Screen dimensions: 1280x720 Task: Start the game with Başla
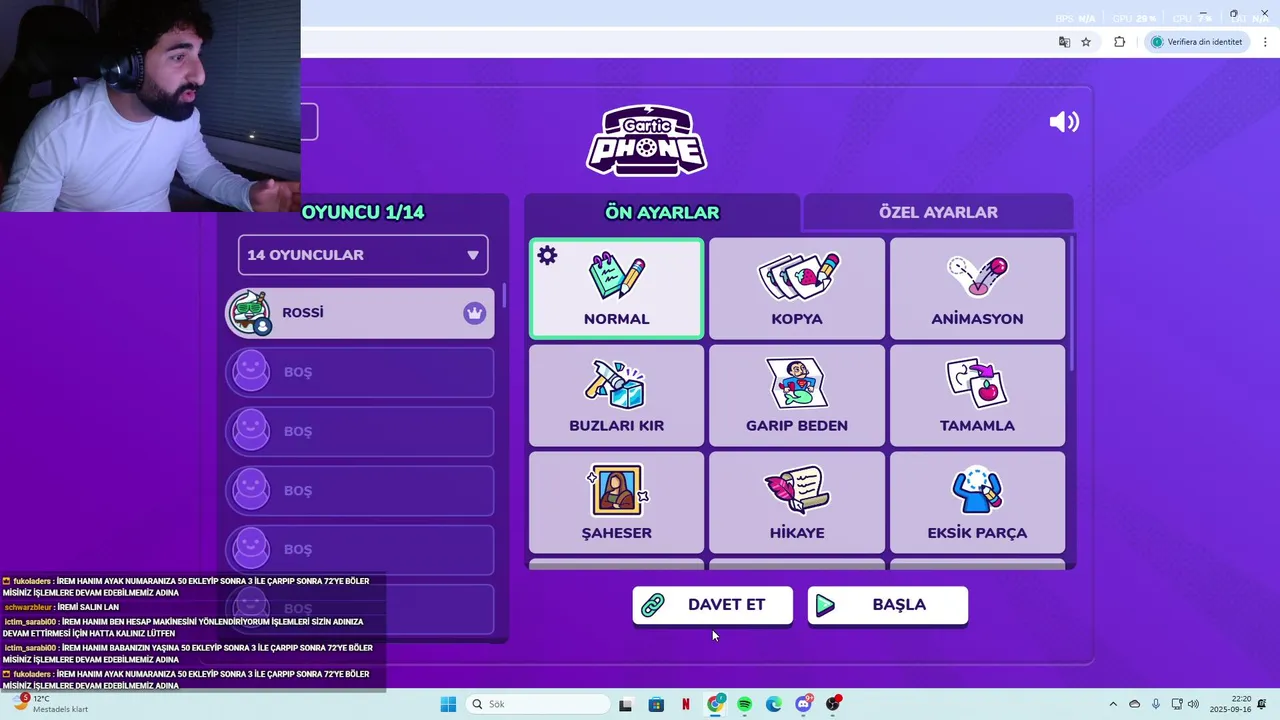click(887, 605)
